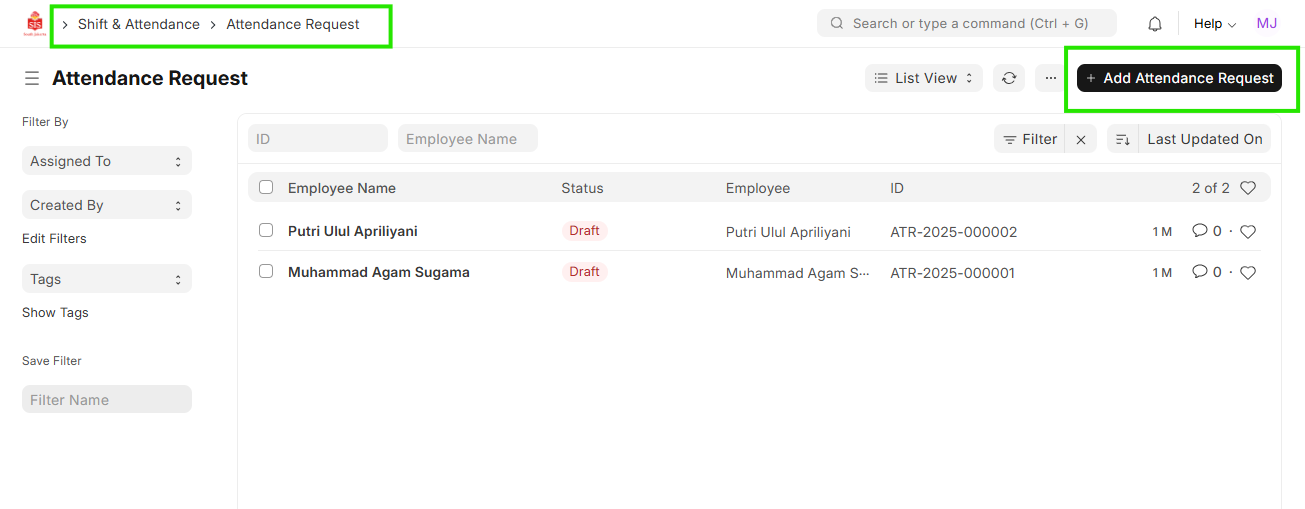Tick the Muhammad Agam Sugama row checkbox

266,271
